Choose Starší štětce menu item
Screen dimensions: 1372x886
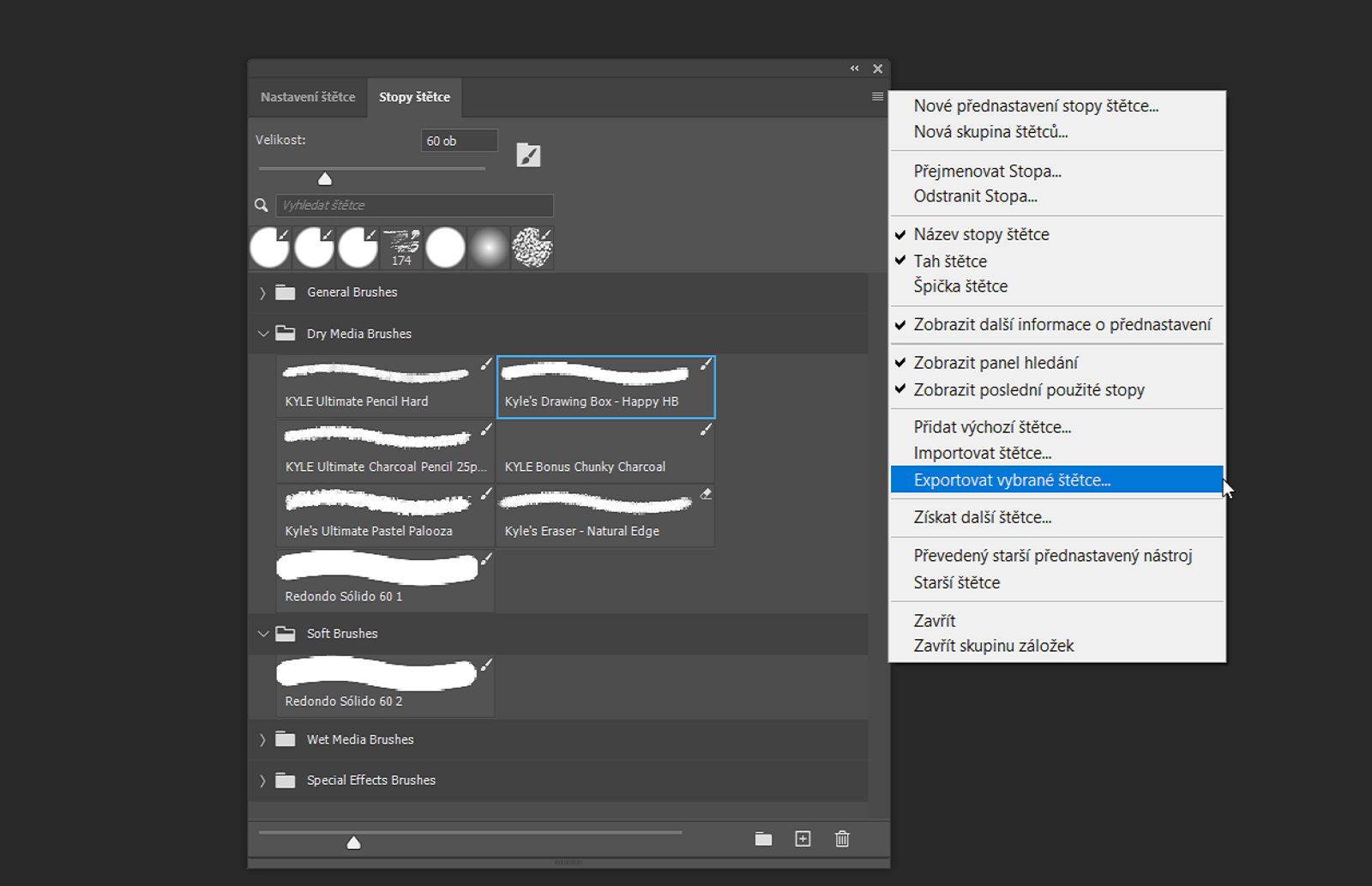coord(1056,582)
